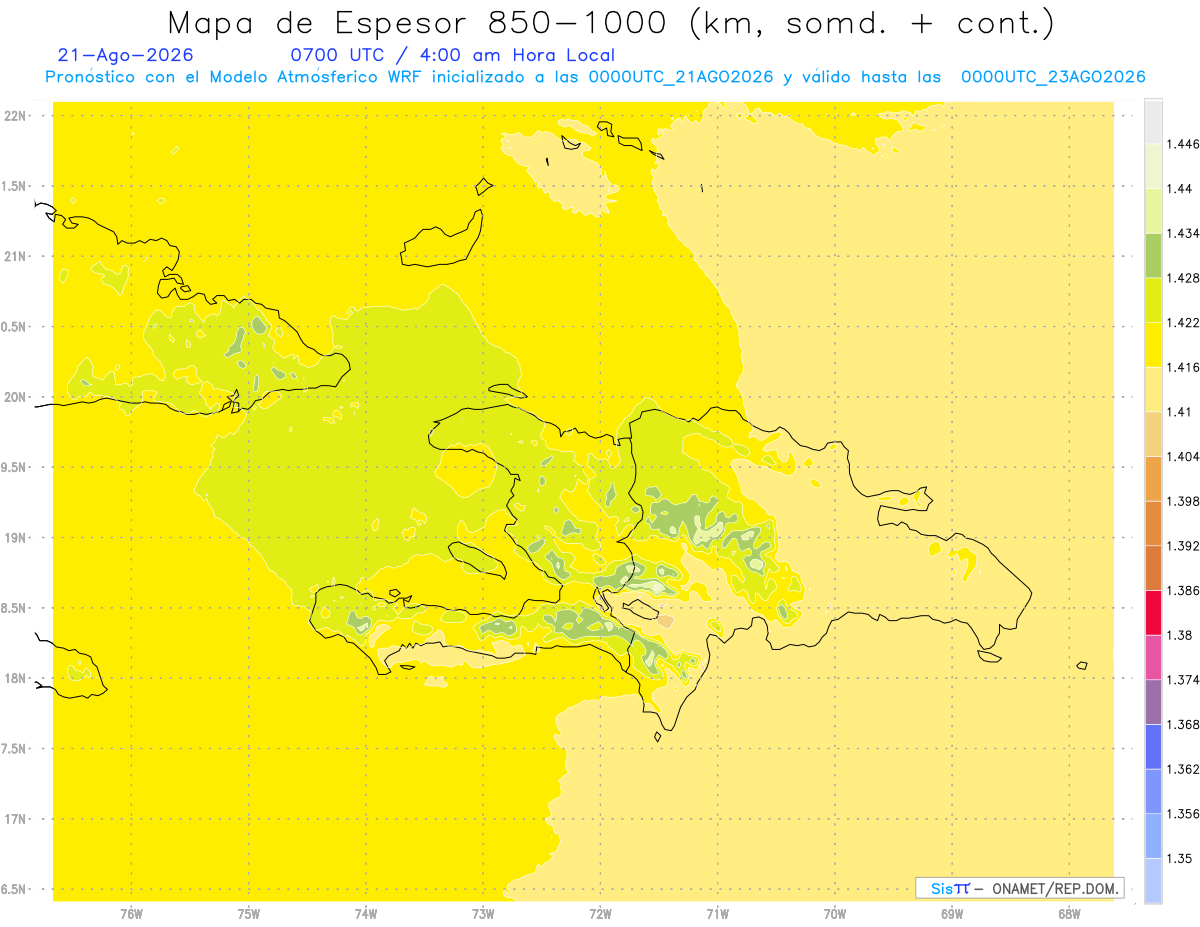The width and height of the screenshot is (1200, 927).
Task: Click the color bar value "1.392"
Action: [1183, 546]
